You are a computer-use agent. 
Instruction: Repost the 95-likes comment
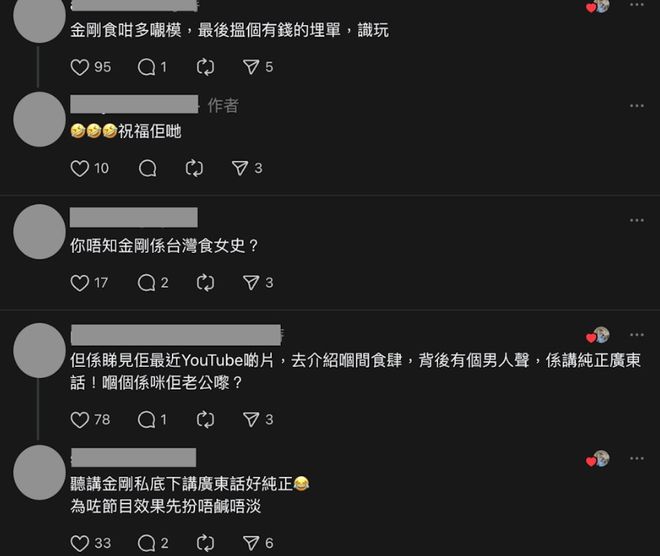pos(205,67)
